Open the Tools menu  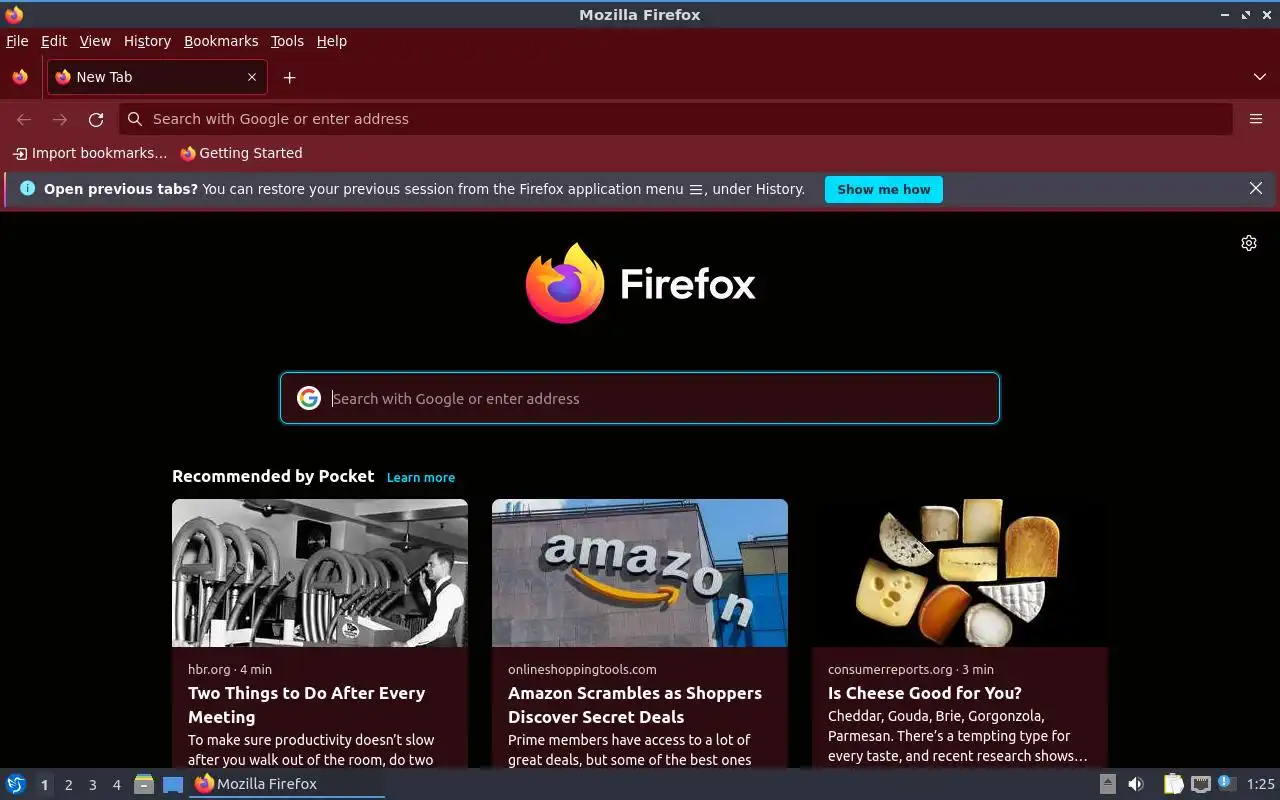(287, 41)
